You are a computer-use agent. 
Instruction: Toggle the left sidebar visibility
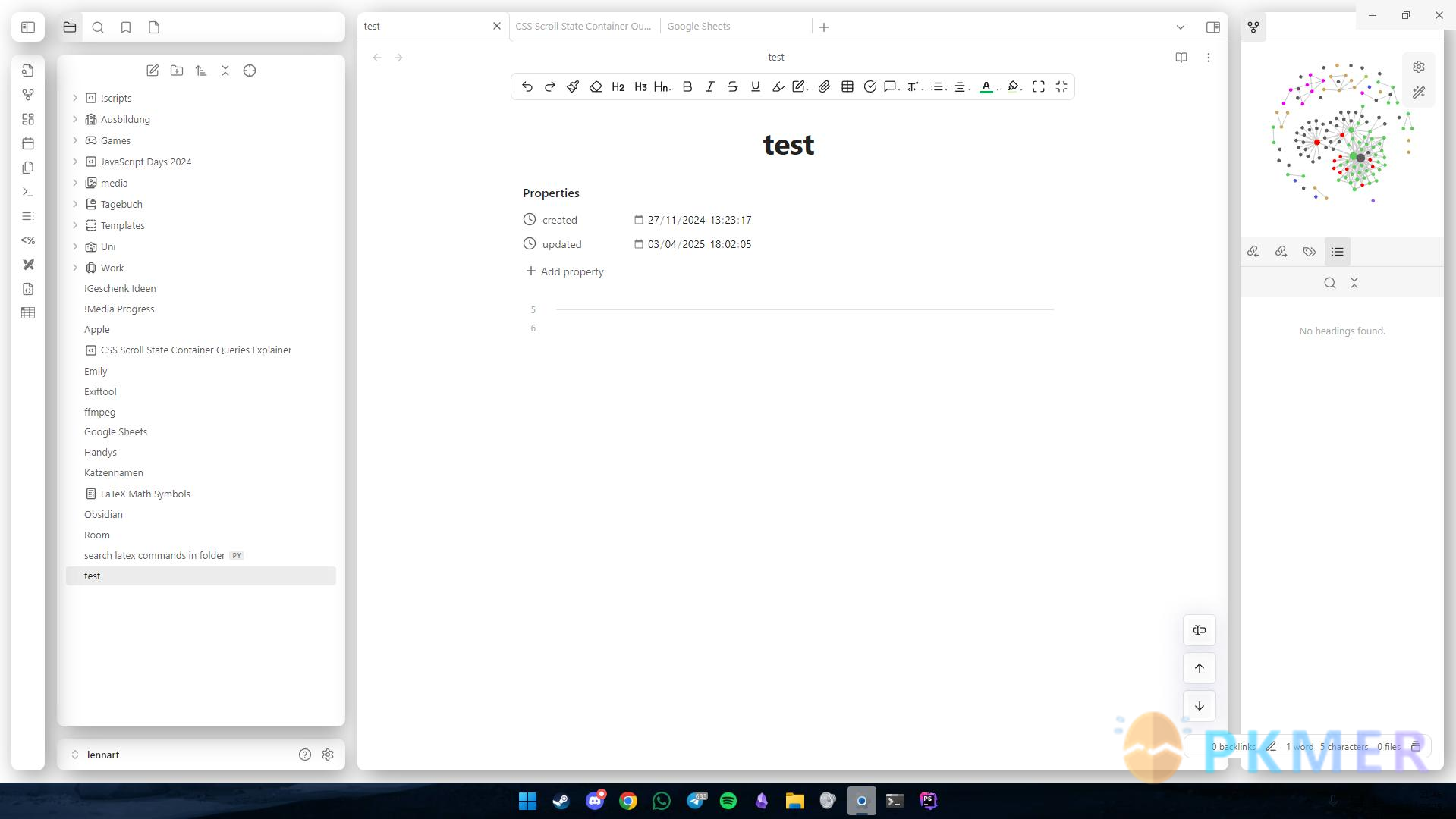(28, 27)
